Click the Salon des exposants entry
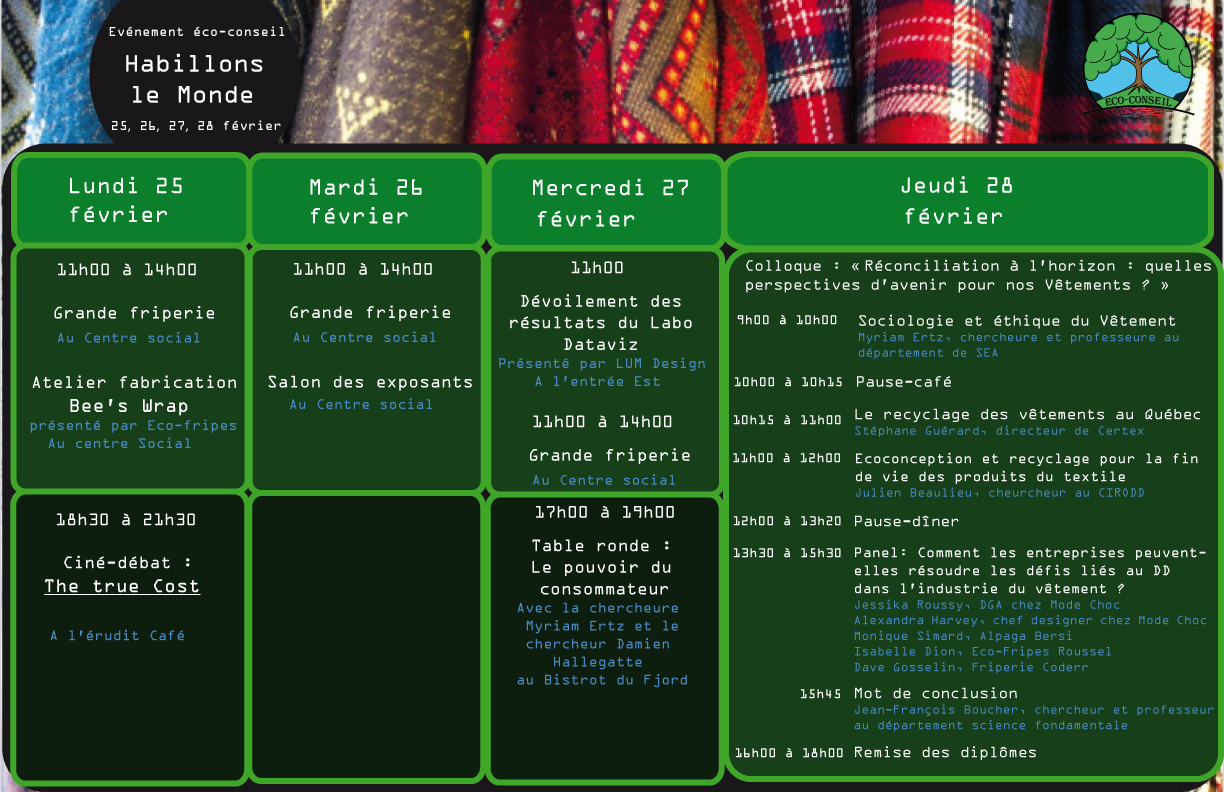This screenshot has width=1224, height=792. pos(370,382)
